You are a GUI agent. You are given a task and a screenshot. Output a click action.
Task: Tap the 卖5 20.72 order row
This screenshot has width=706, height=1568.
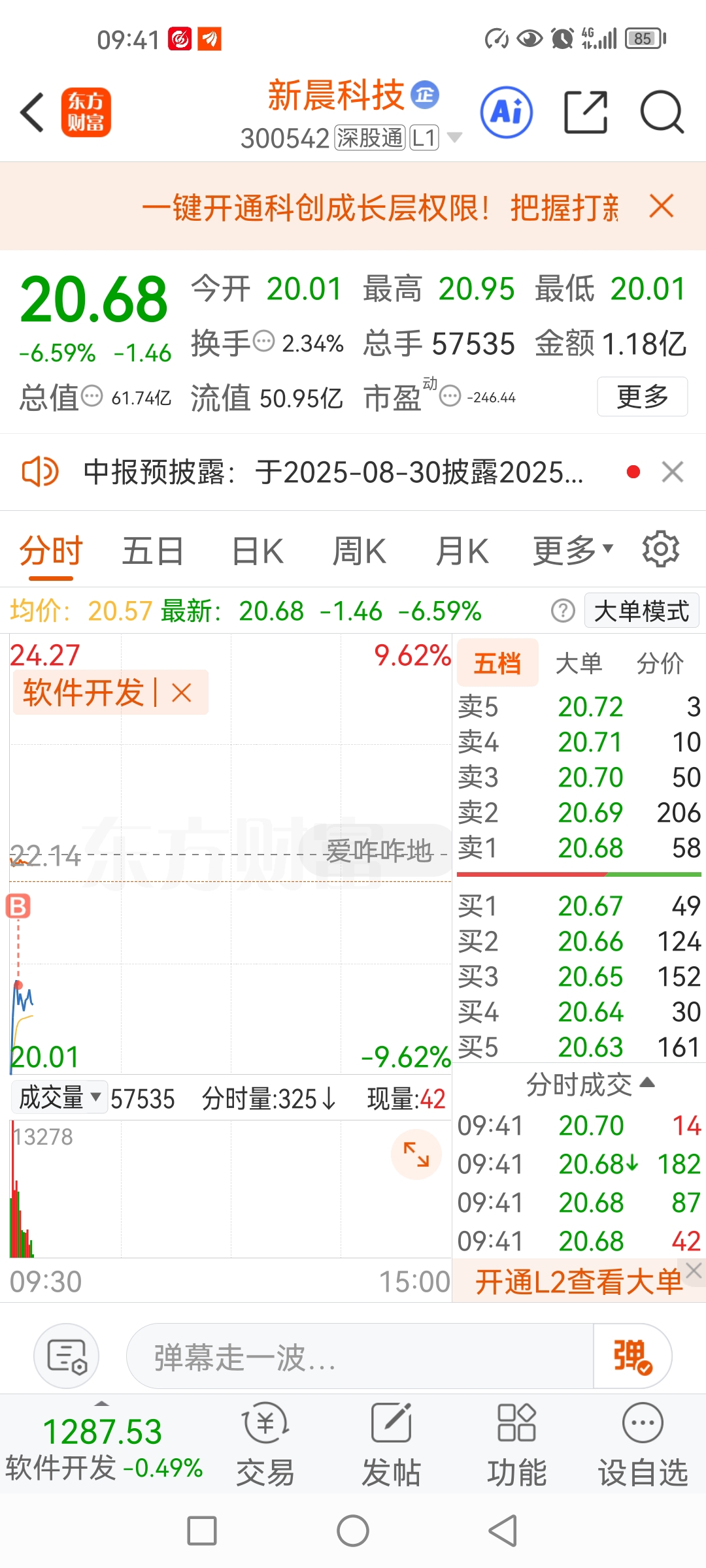point(579,707)
